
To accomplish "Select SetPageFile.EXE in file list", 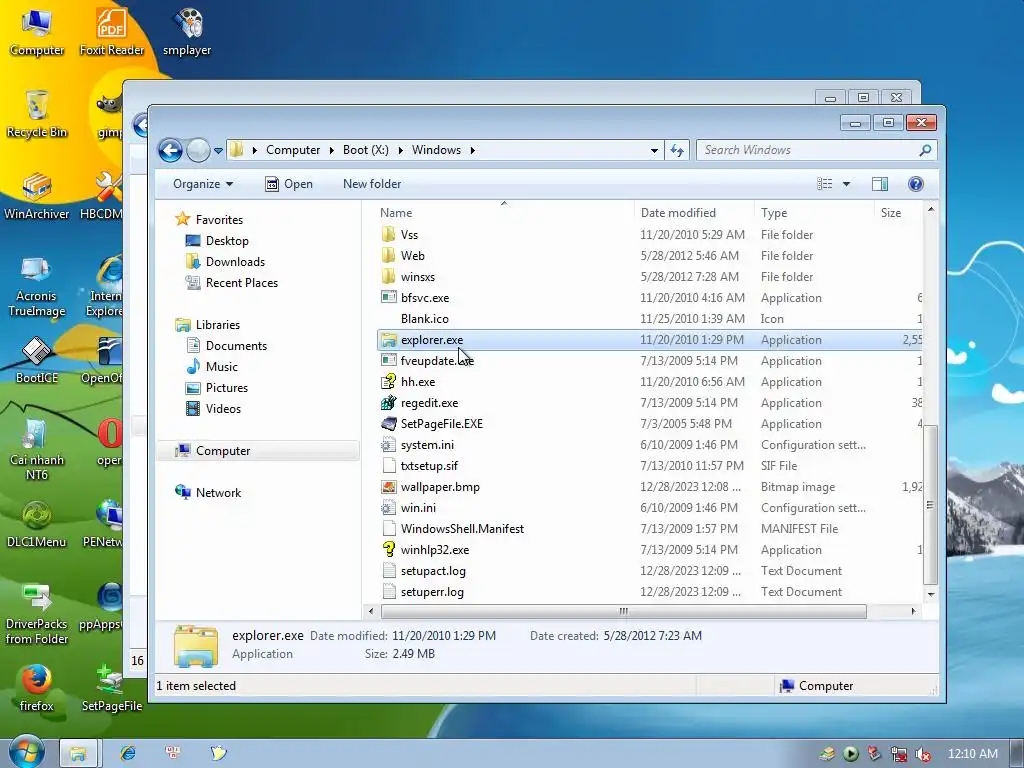I will tap(441, 424).
